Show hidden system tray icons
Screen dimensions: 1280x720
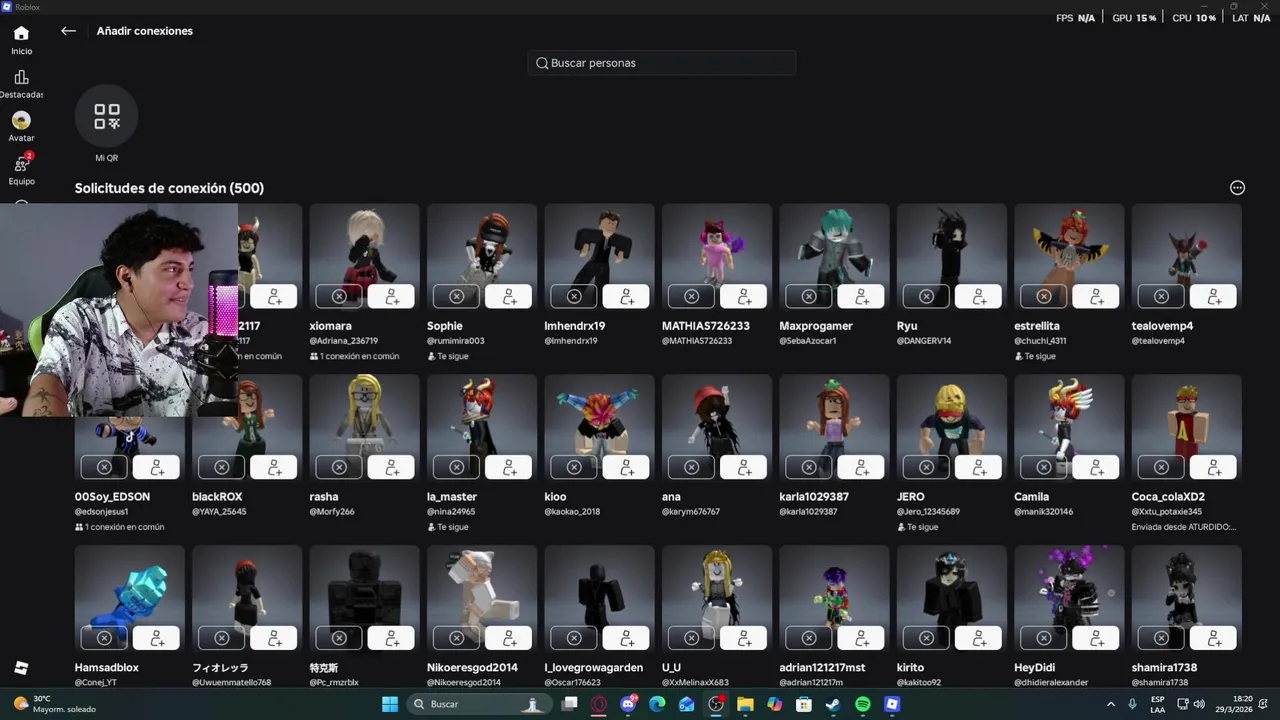(x=1110, y=704)
